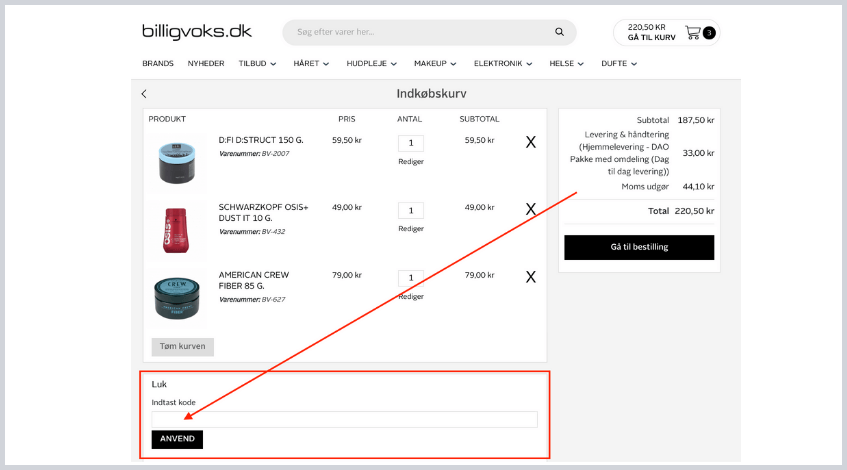The height and width of the screenshot is (470, 847).
Task: Click the search products field
Action: click(x=420, y=32)
